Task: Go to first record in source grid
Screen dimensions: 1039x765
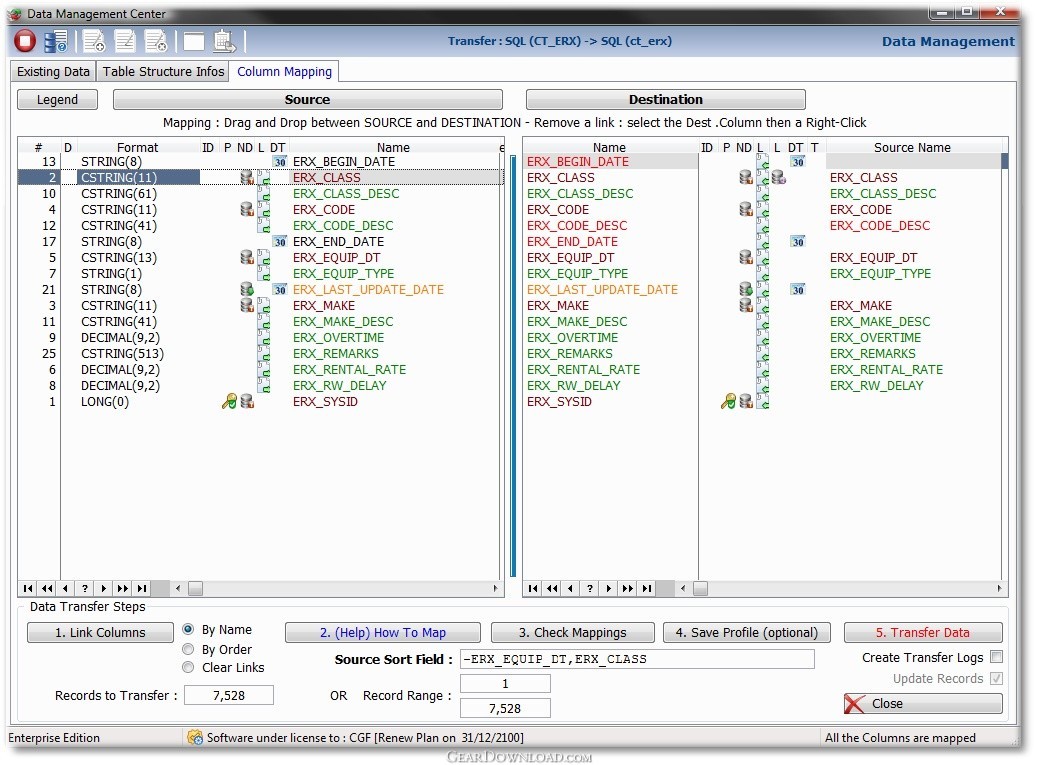Action: point(28,588)
